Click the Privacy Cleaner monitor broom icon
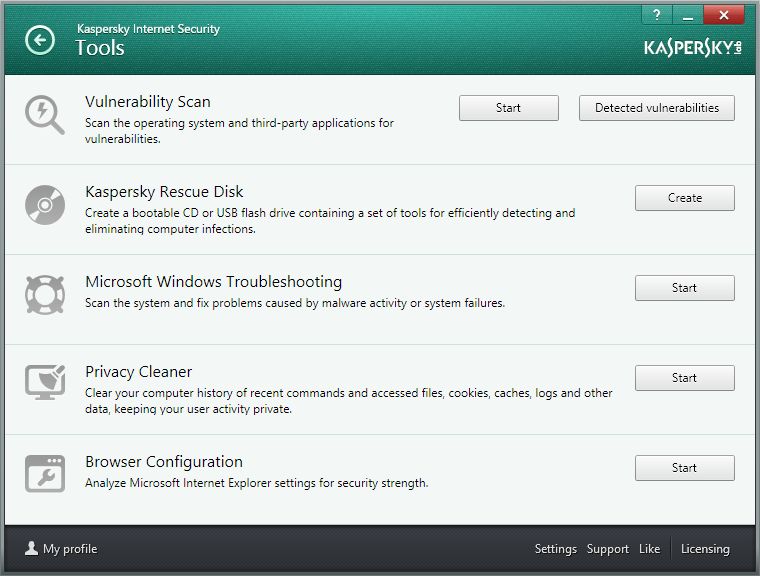The width and height of the screenshot is (760, 576). 45,383
